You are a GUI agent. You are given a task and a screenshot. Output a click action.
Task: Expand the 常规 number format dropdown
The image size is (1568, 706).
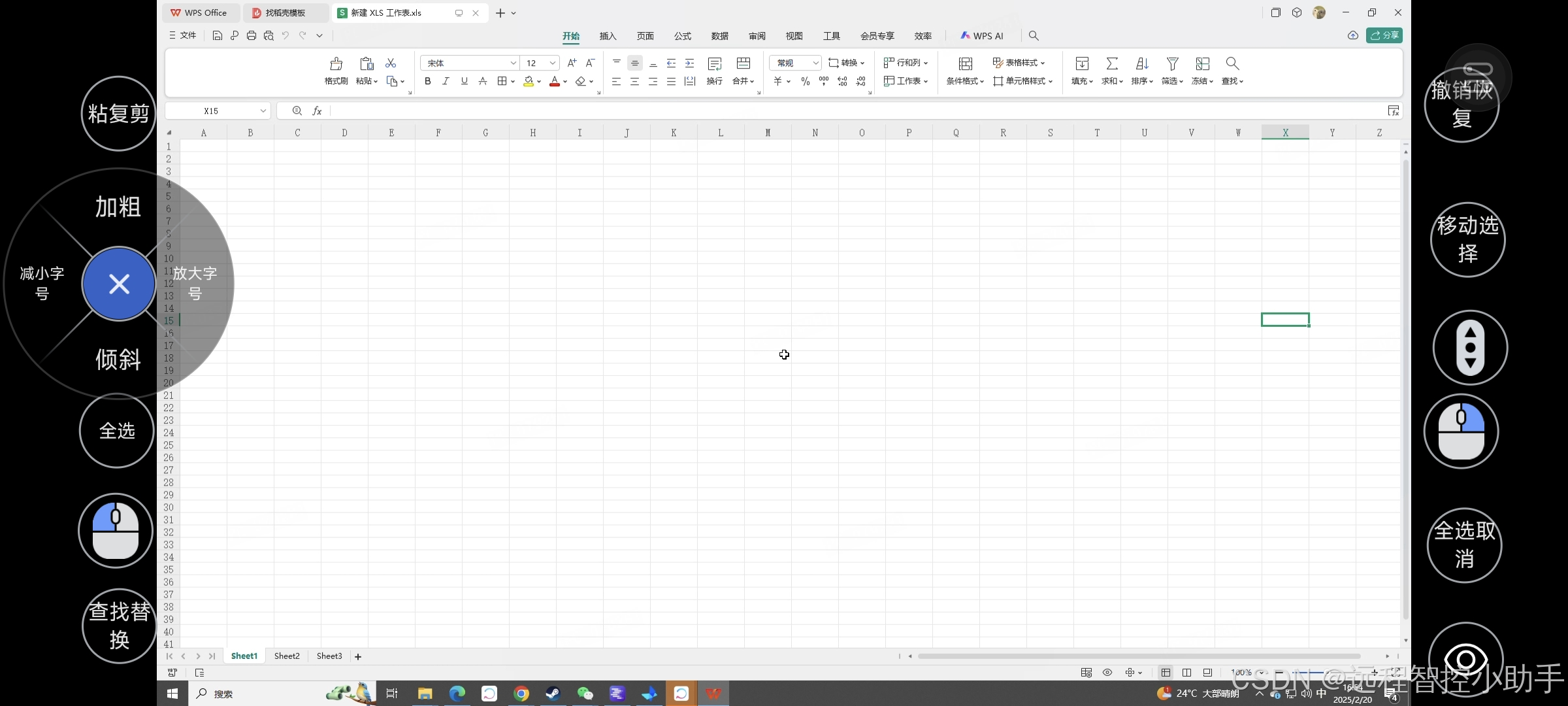click(815, 63)
